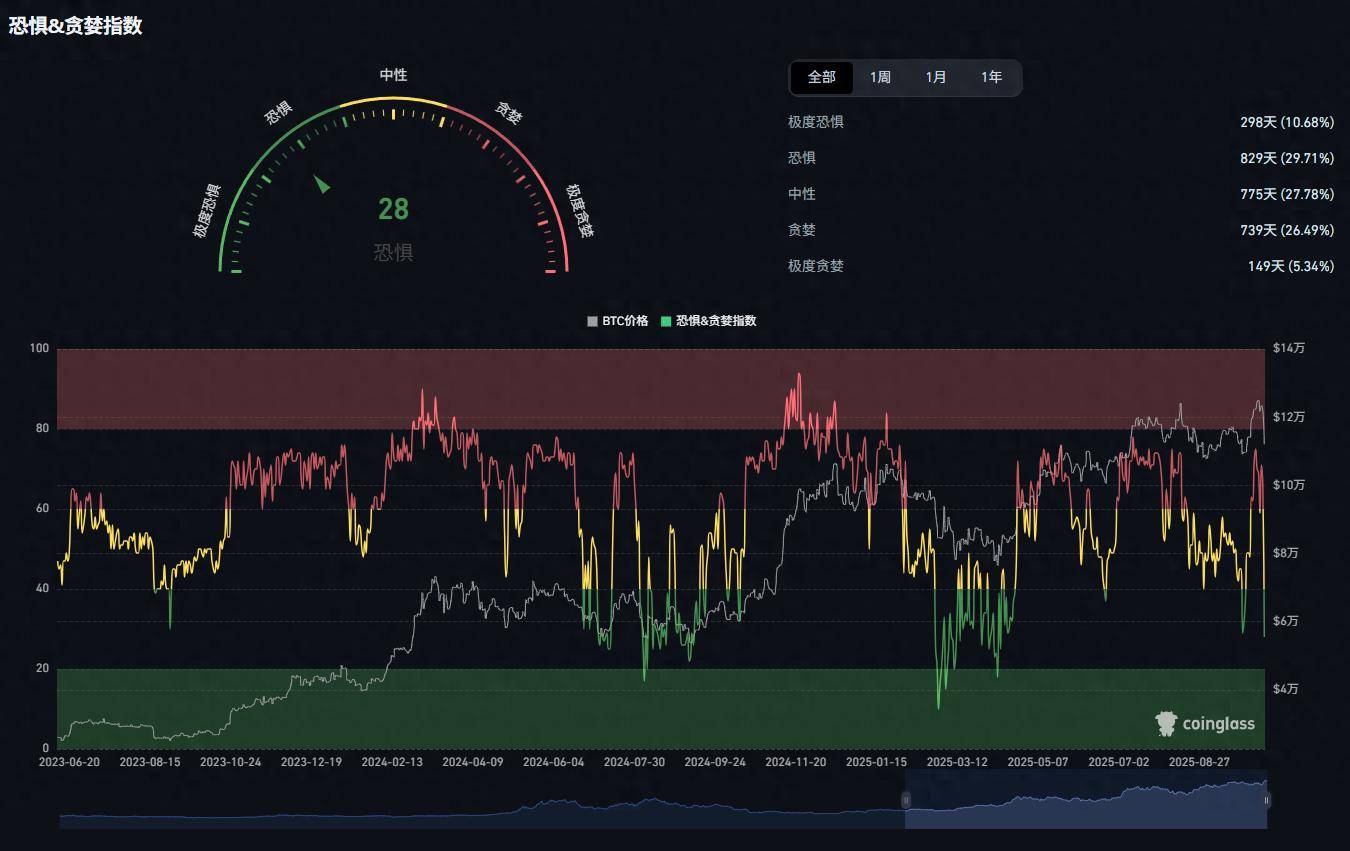The image size is (1350, 851).
Task: Click the green gauge pointer arrow
Action: pyautogui.click(x=322, y=184)
